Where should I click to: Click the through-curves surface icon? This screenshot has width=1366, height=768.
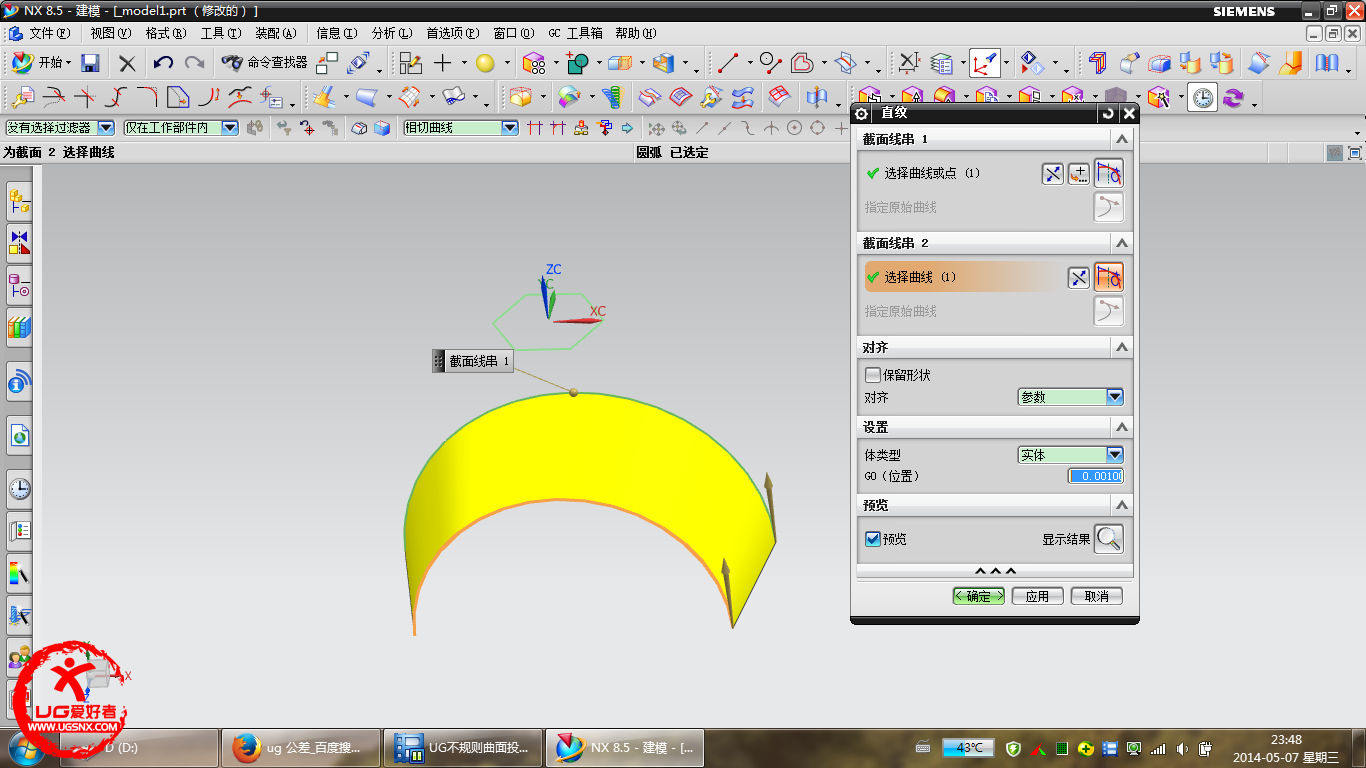[x=650, y=97]
